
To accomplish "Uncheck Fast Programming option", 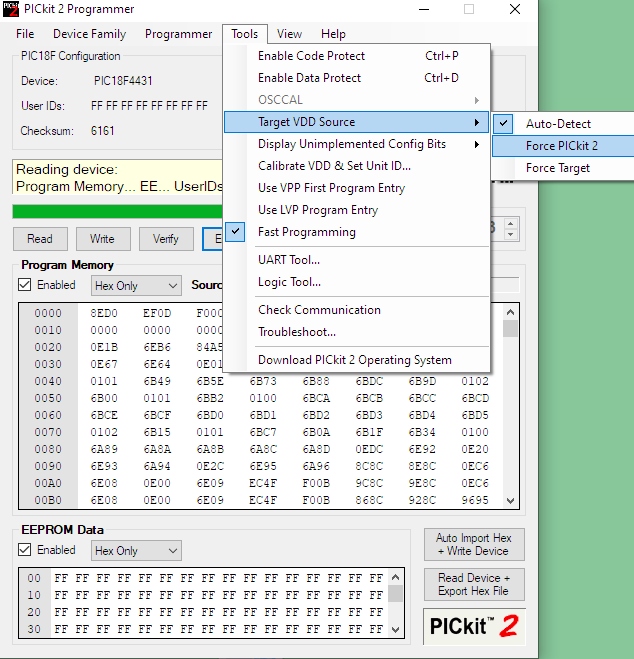I will (x=356, y=232).
